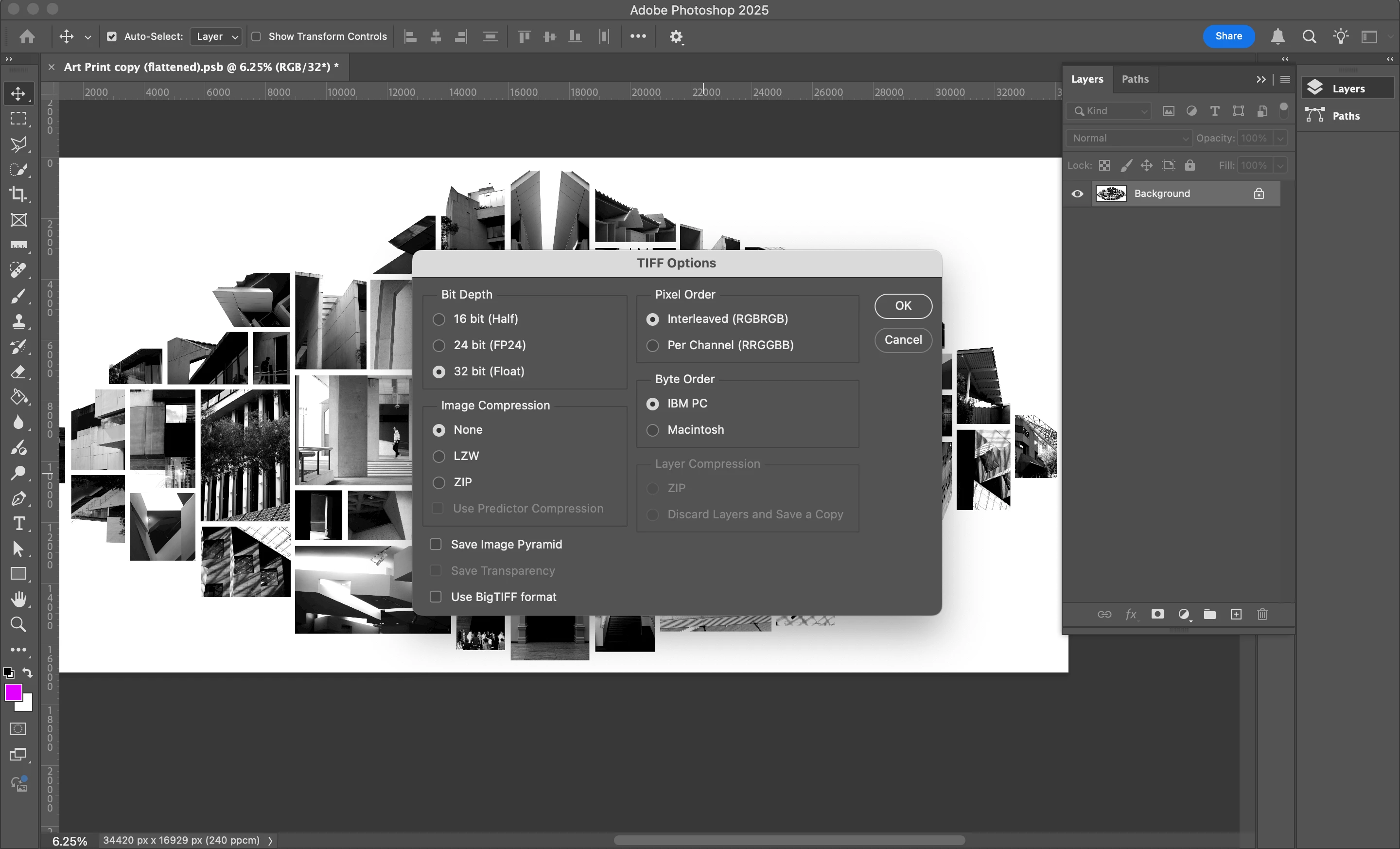Click OK in TIFF Options dialog
The height and width of the screenshot is (849, 1400).
point(903,306)
